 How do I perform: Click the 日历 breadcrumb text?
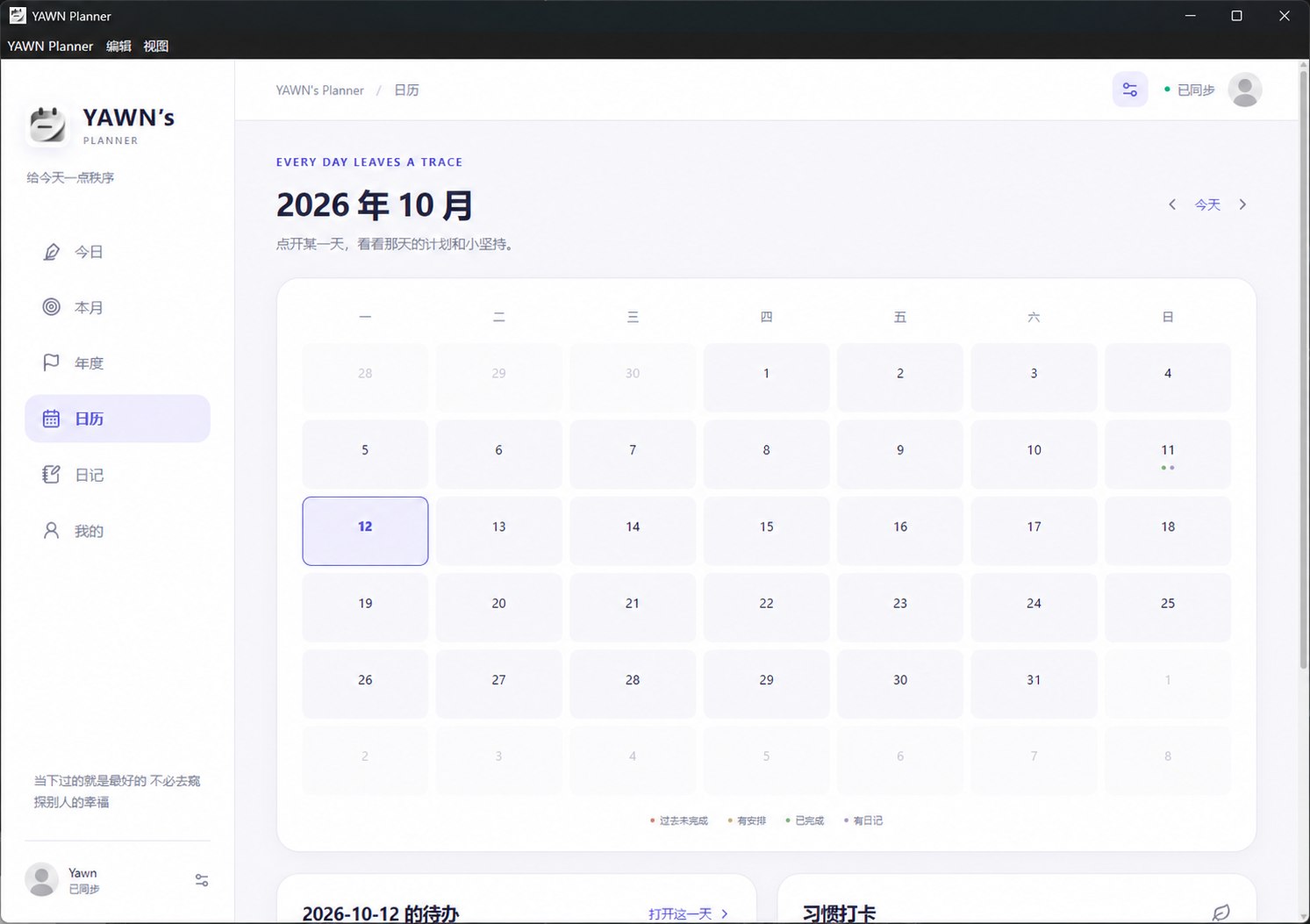406,90
